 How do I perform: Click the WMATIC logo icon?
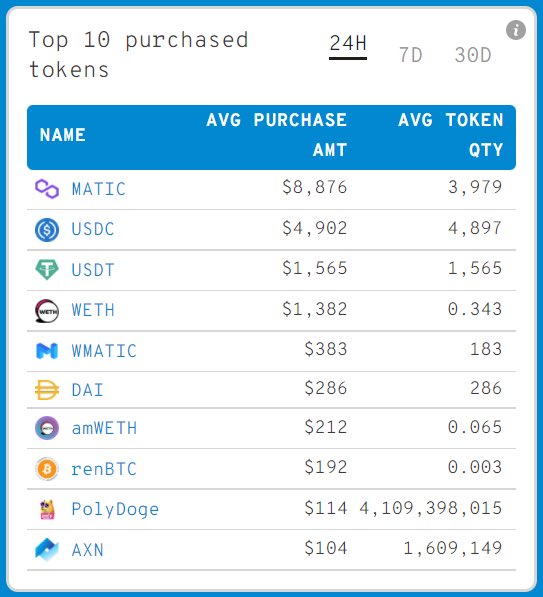47,351
